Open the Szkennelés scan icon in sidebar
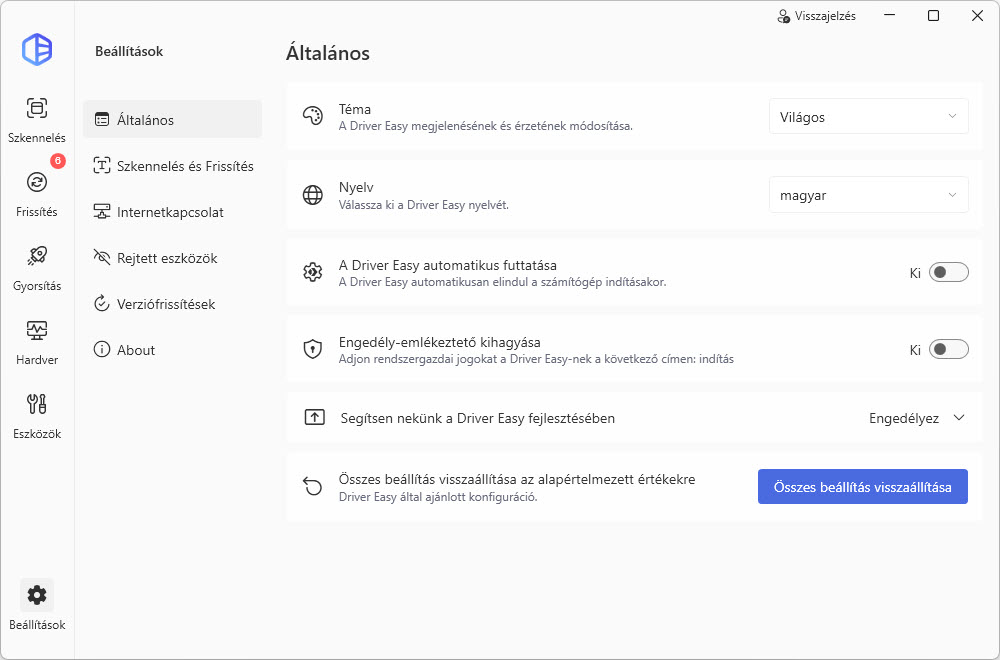 (37, 109)
